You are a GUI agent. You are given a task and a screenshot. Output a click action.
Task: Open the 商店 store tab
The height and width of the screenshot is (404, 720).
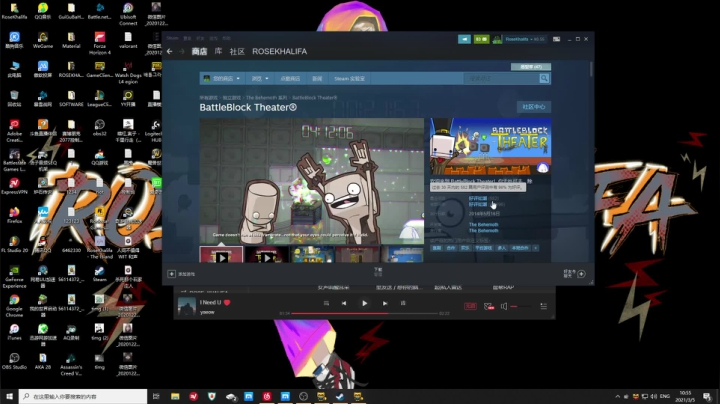199,51
